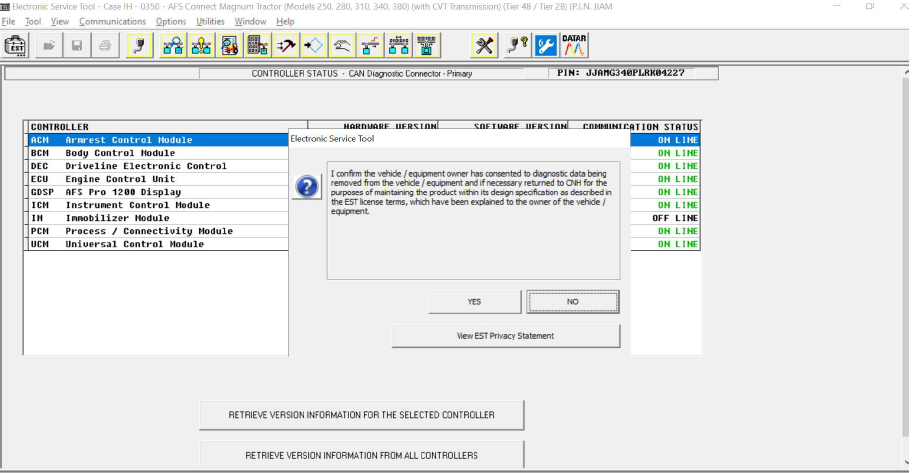
Task: Decline consent by clicking NO
Action: pyautogui.click(x=573, y=302)
